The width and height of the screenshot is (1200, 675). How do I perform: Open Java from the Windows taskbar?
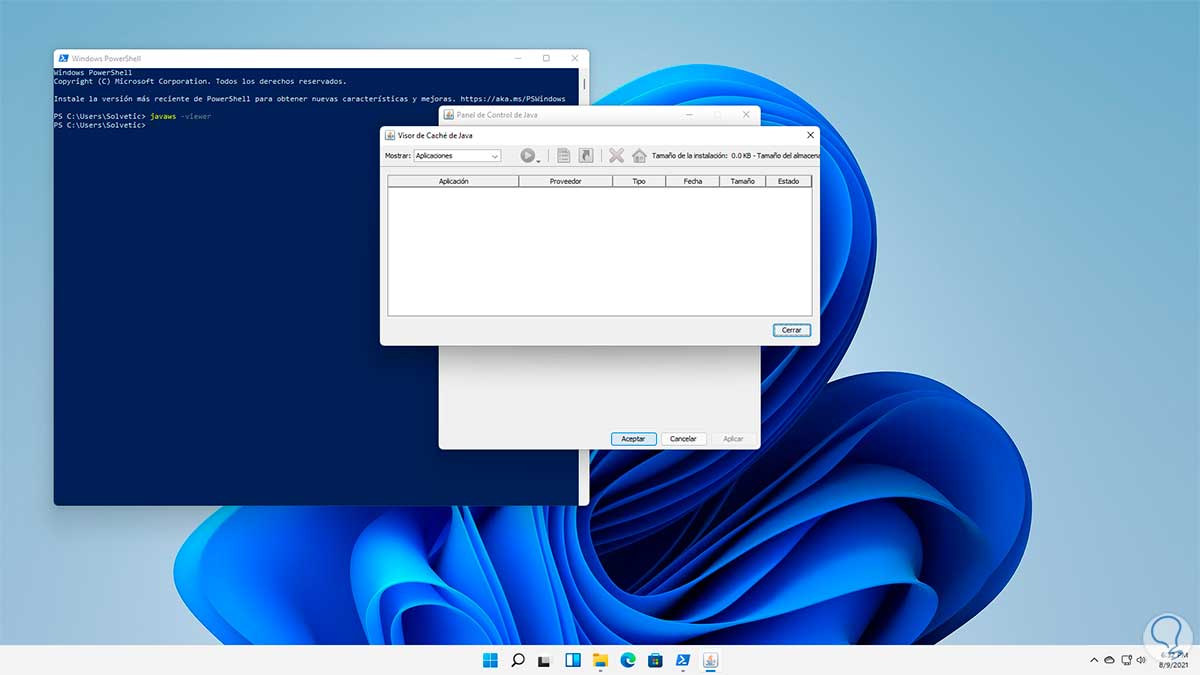pyautogui.click(x=710, y=660)
